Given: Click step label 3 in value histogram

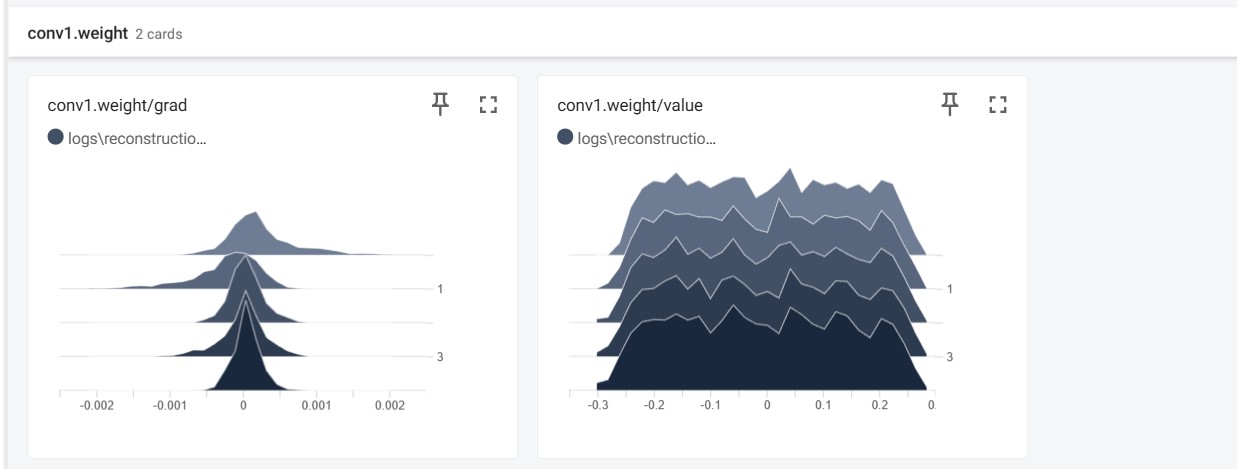Looking at the screenshot, I should pyautogui.click(x=949, y=357).
